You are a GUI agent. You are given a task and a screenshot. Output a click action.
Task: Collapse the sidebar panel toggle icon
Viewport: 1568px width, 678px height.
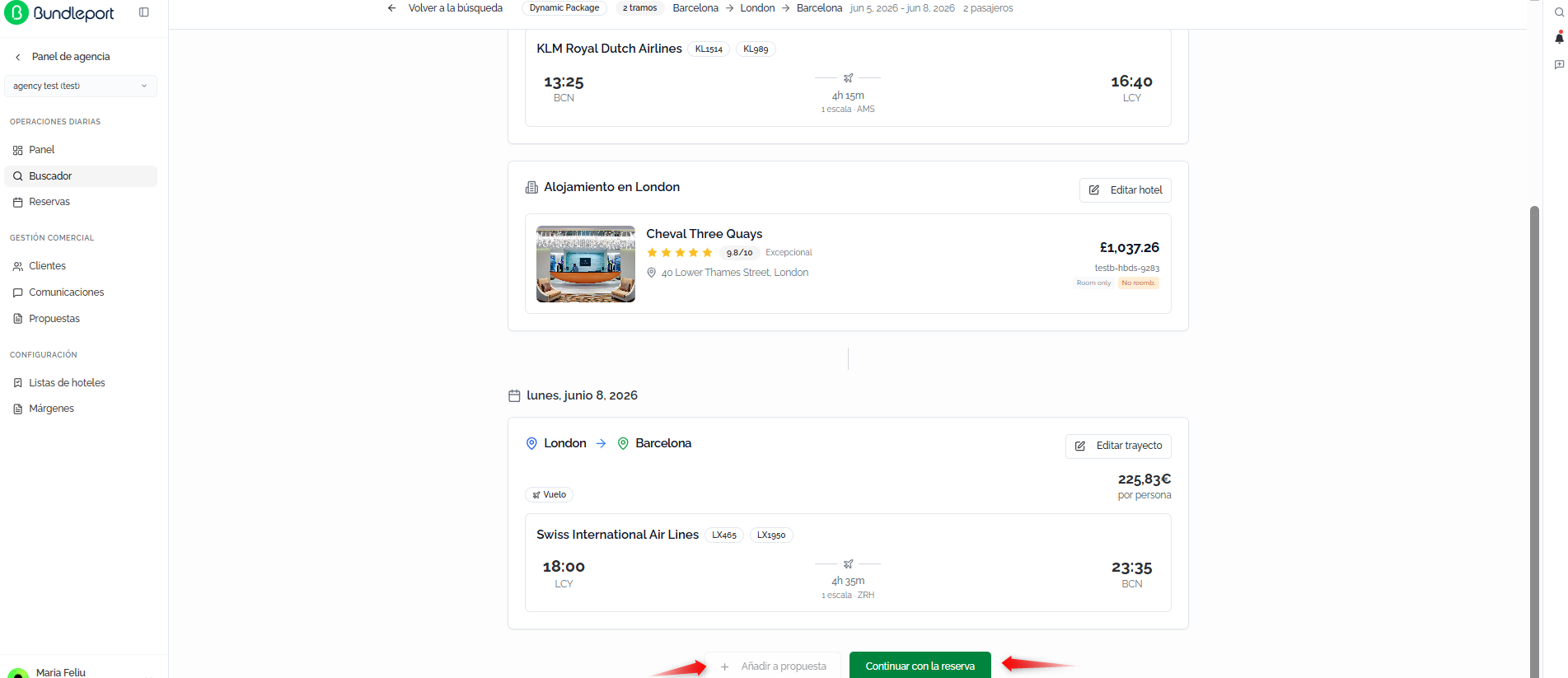click(144, 12)
